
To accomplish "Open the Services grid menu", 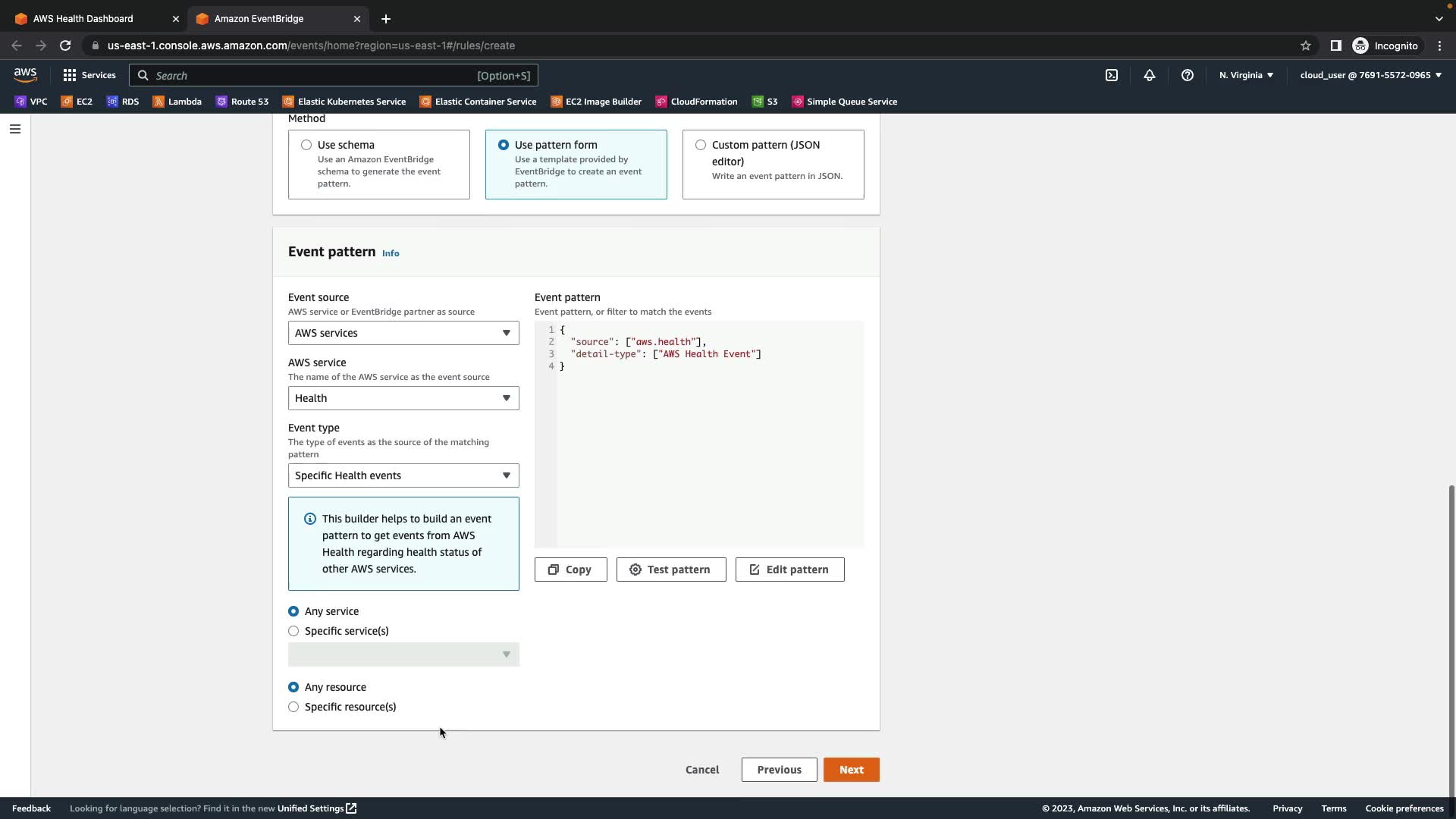I will (89, 75).
